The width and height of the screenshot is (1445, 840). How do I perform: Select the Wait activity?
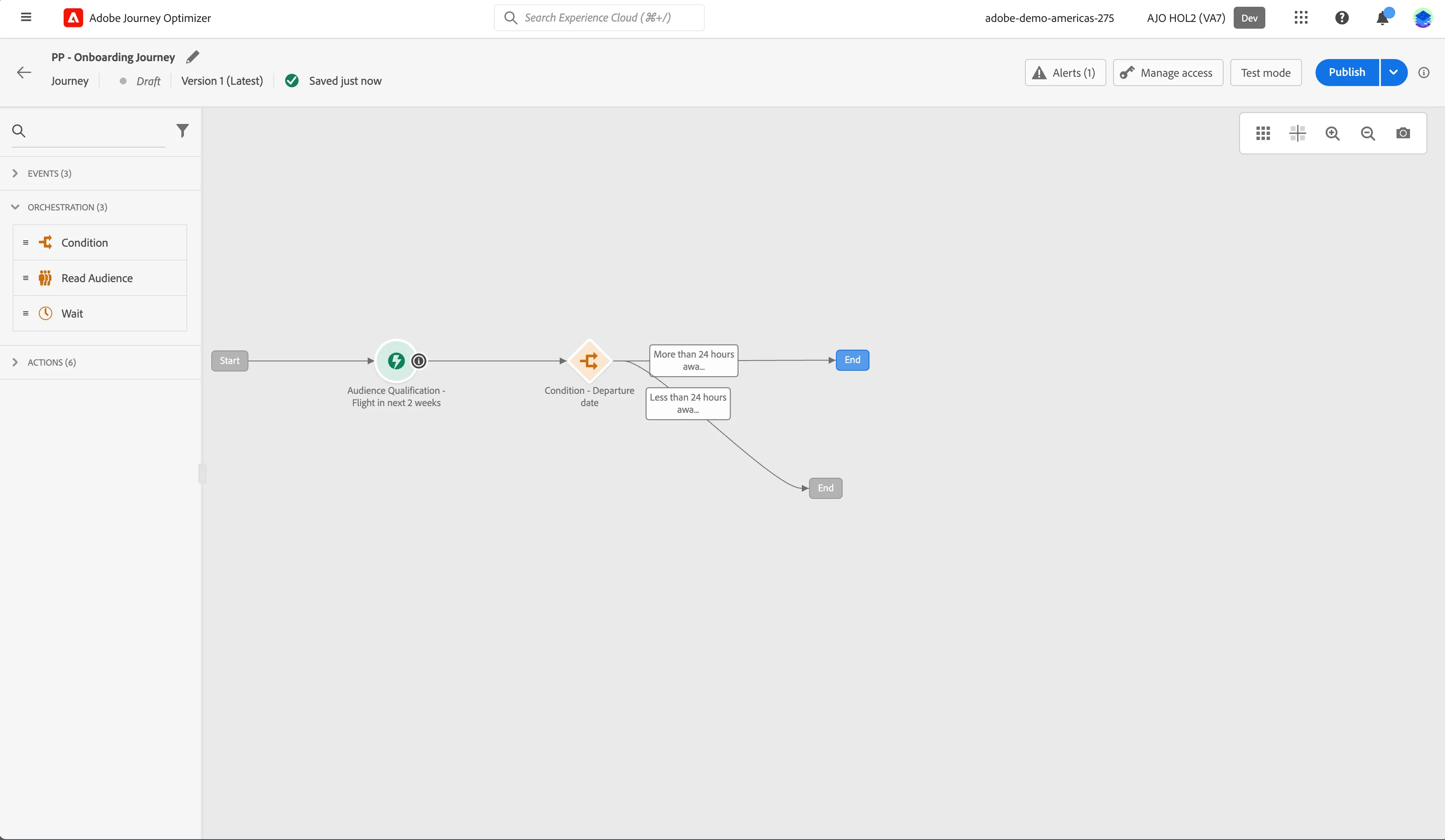click(100, 314)
